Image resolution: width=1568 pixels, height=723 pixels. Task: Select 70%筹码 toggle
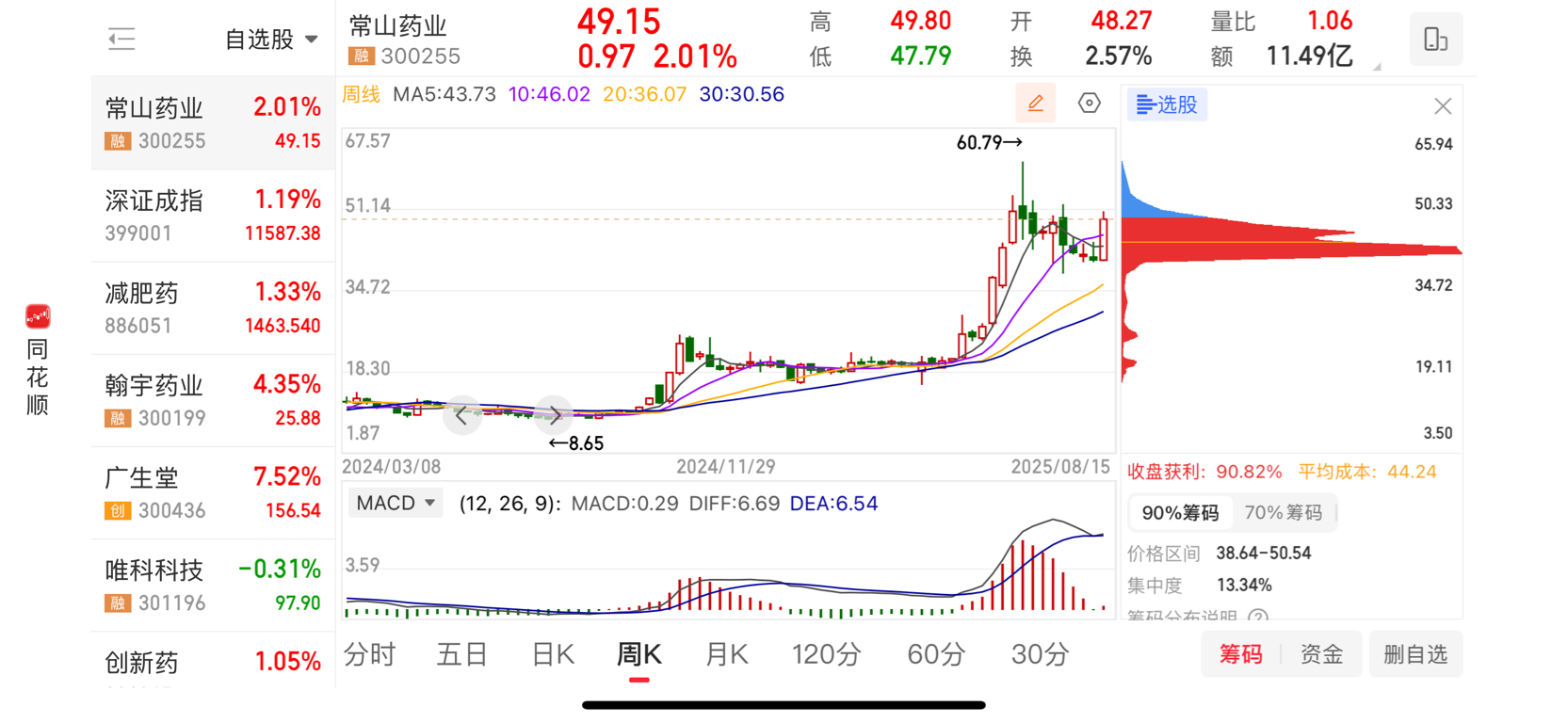[x=1283, y=513]
